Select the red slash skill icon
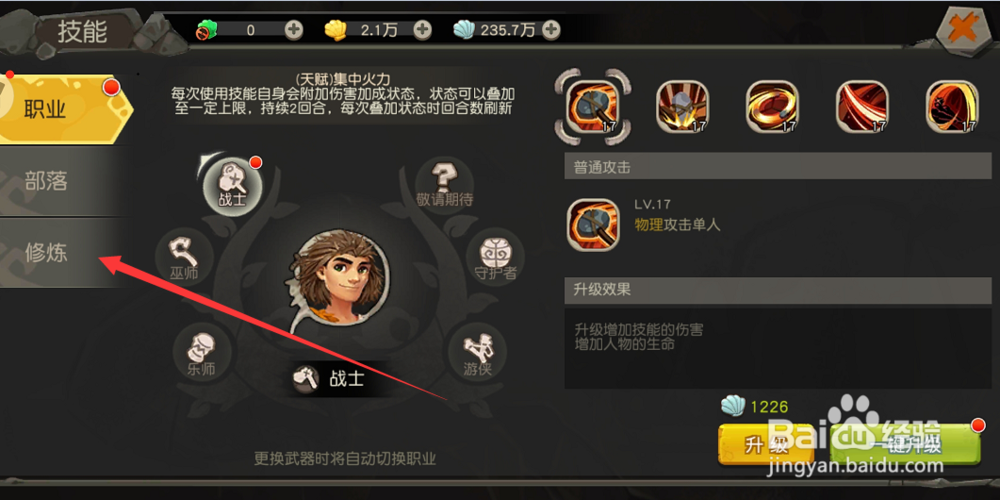This screenshot has width=1000, height=500. (863, 106)
